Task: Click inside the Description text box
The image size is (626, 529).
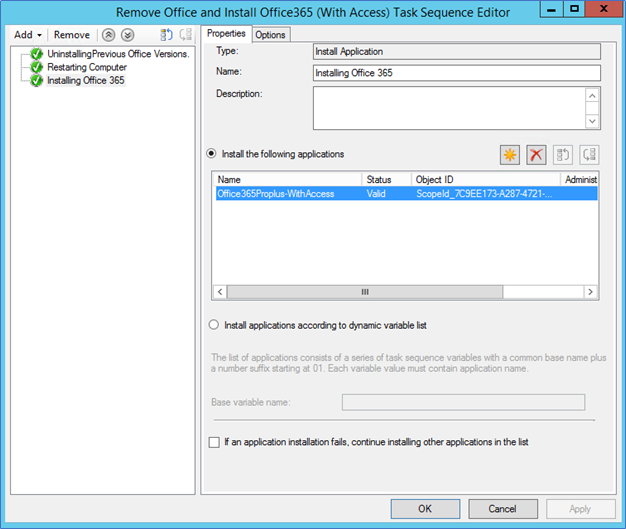Action: 449,108
